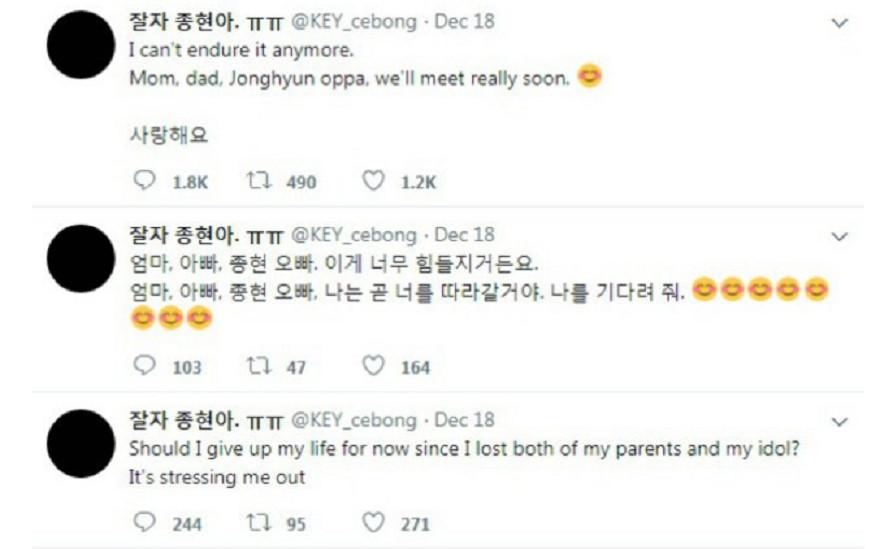The image size is (880, 549).
Task: Like the tweet with 271 likes
Action: click(373, 523)
